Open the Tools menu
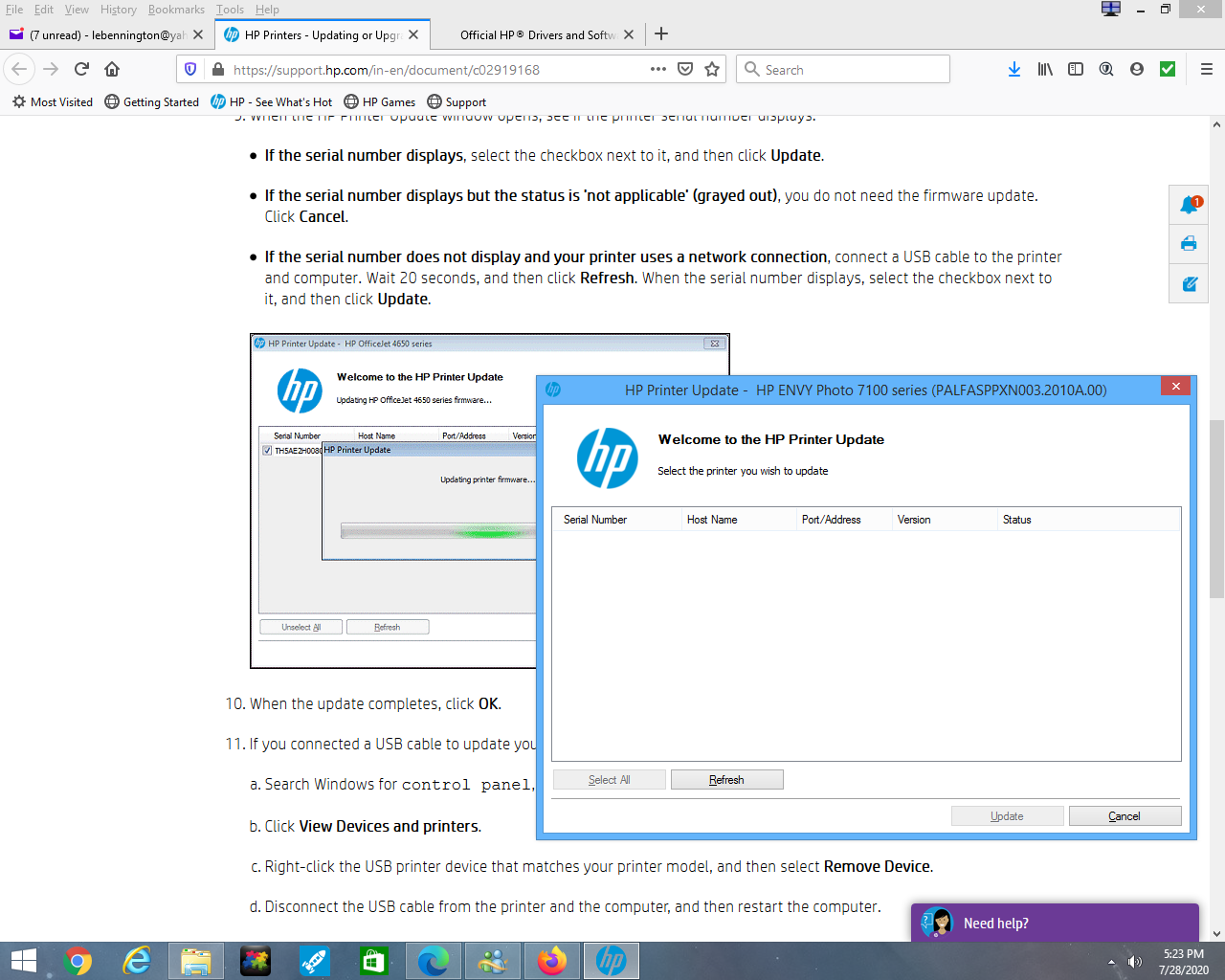Screen dimensions: 1225x980 pos(230,10)
